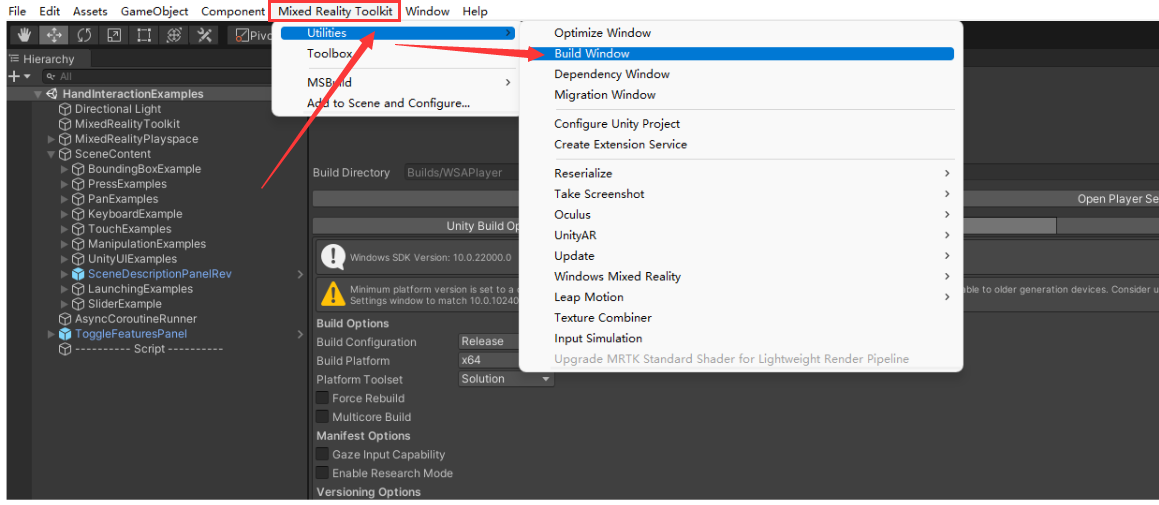
Task: Select LaunchingExamples in the hierarchy
Action: tap(140, 288)
